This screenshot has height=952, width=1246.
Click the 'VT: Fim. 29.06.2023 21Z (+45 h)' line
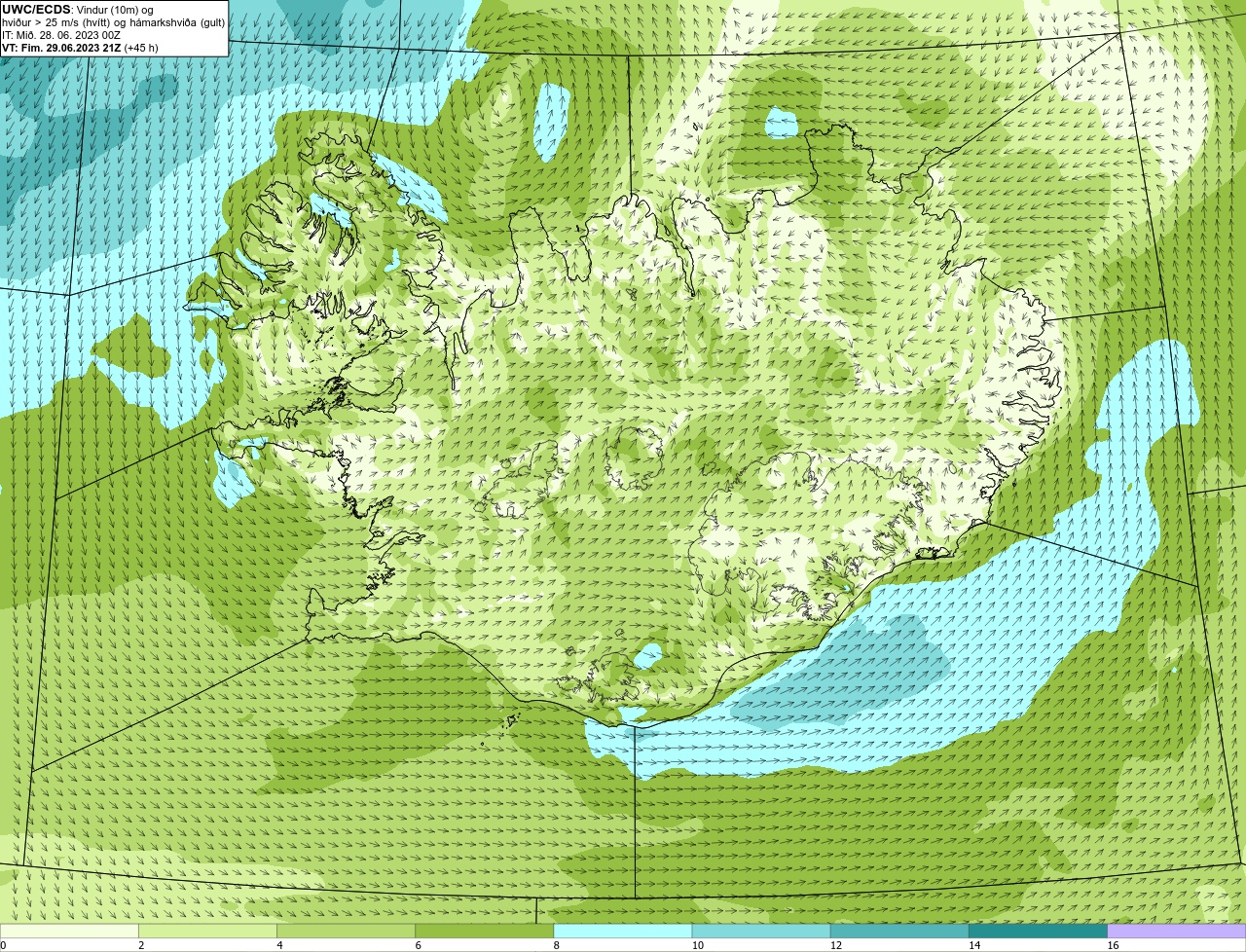coord(80,48)
